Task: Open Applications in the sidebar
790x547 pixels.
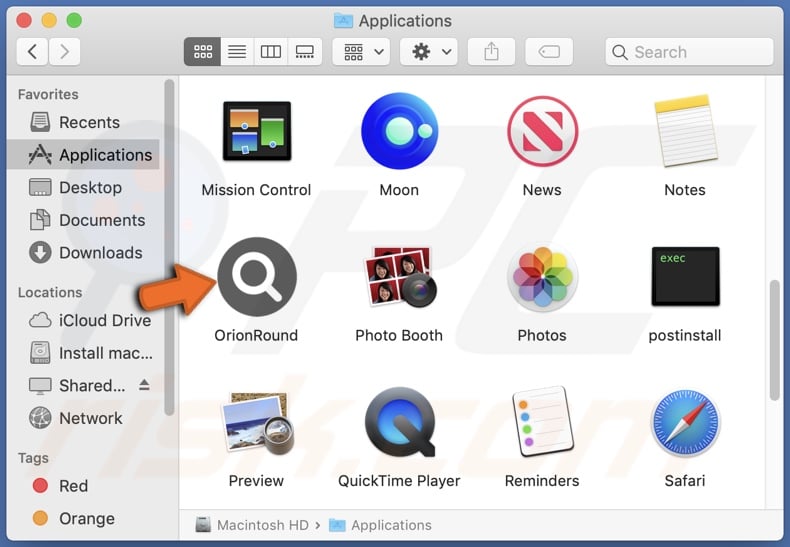Action: click(x=84, y=155)
